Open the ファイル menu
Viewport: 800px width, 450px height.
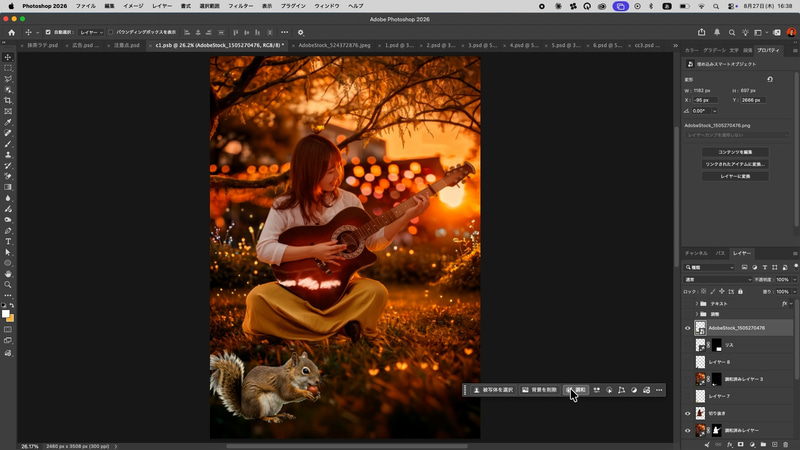coord(86,6)
